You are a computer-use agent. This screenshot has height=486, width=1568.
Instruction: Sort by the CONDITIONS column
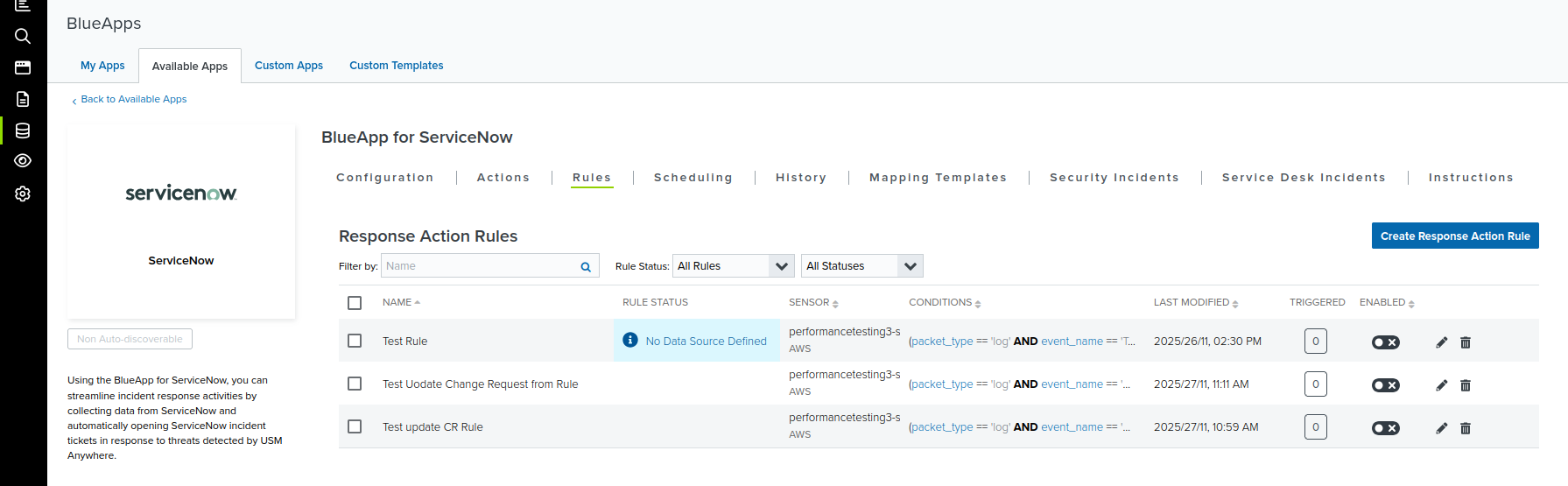pos(978,304)
